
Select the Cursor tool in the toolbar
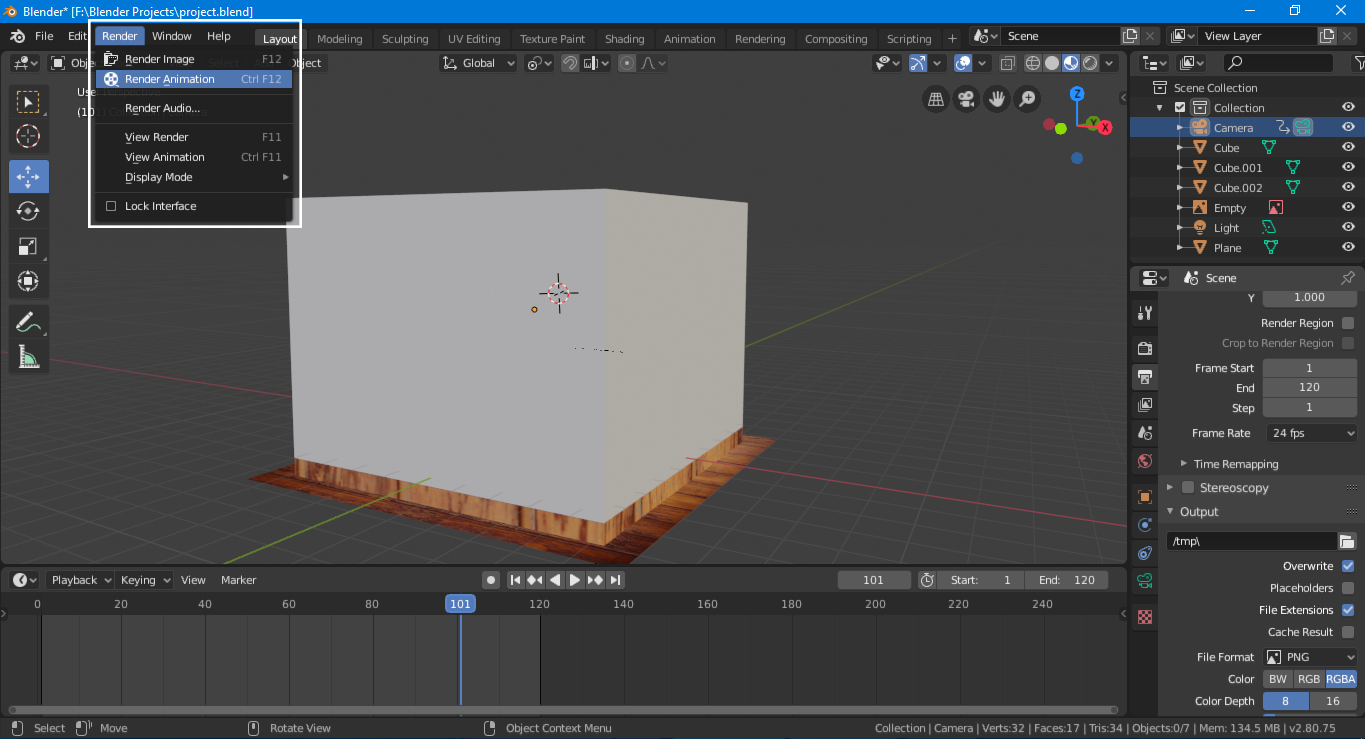28,137
